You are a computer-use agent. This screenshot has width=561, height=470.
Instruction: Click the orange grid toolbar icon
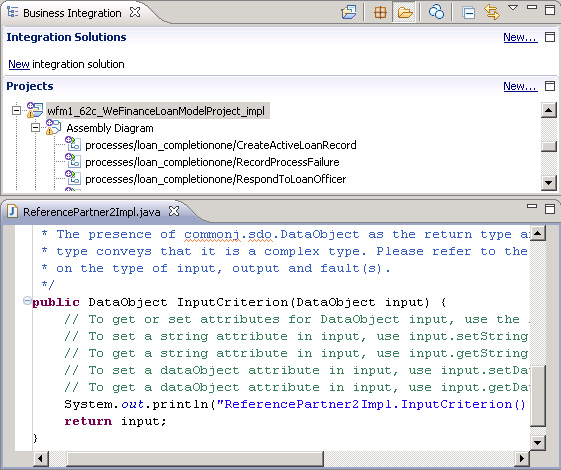click(x=380, y=13)
